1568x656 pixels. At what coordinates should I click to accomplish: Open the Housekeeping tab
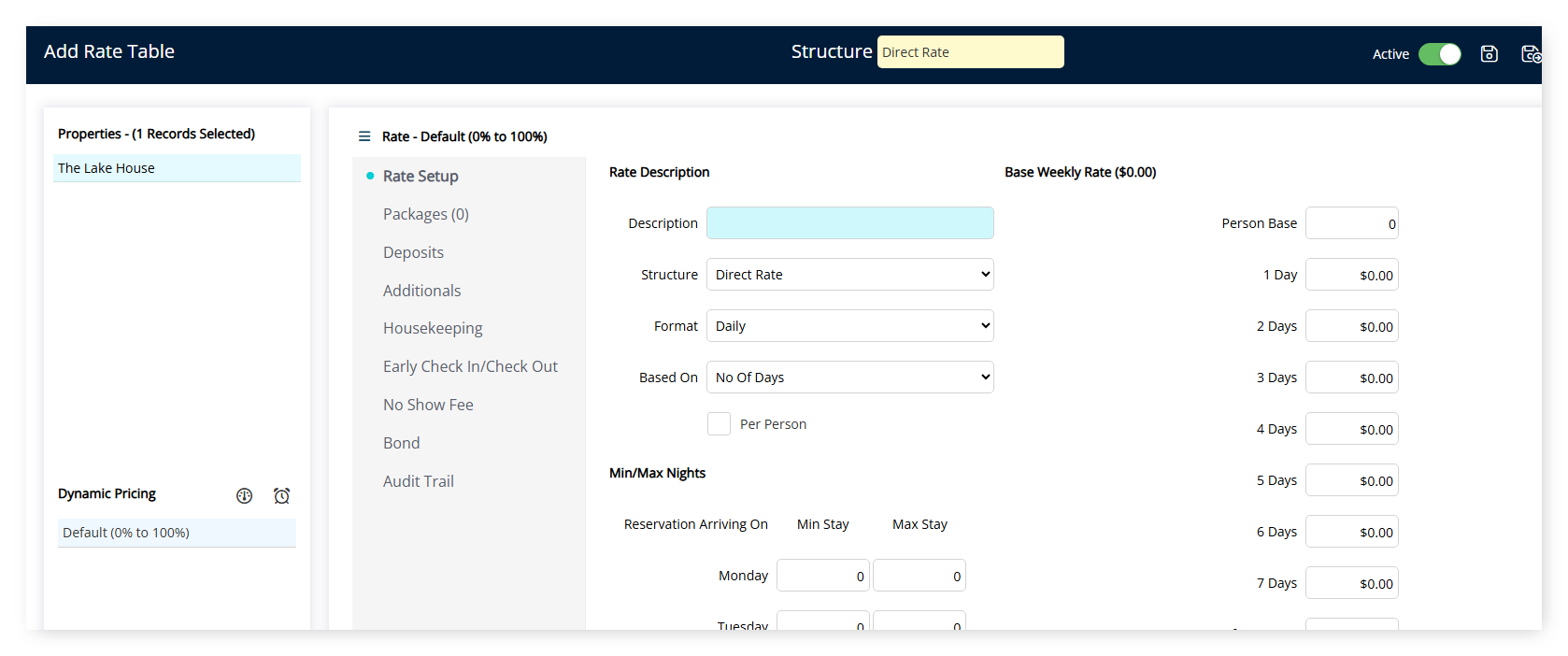coord(433,328)
